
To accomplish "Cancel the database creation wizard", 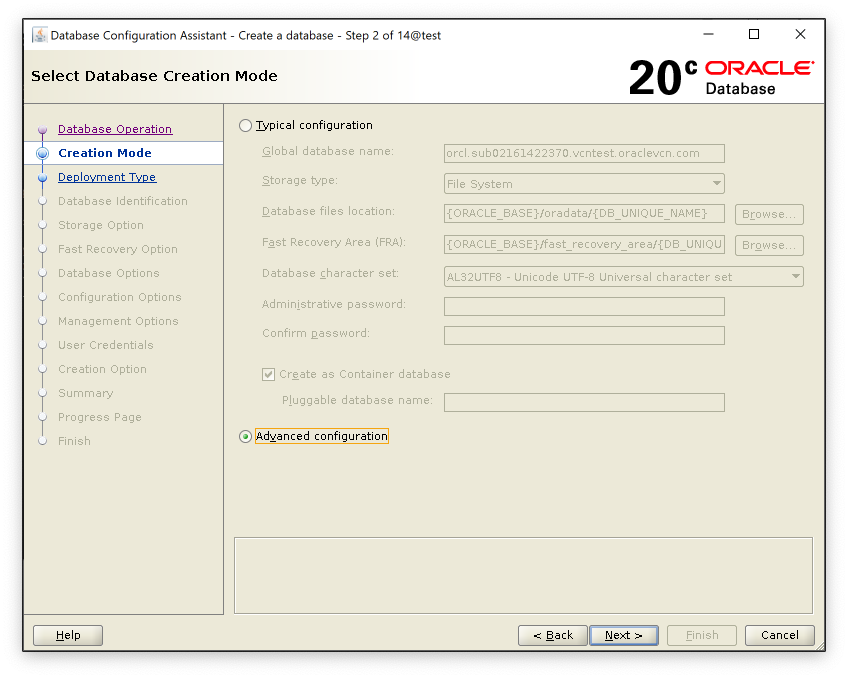I will [x=779, y=635].
